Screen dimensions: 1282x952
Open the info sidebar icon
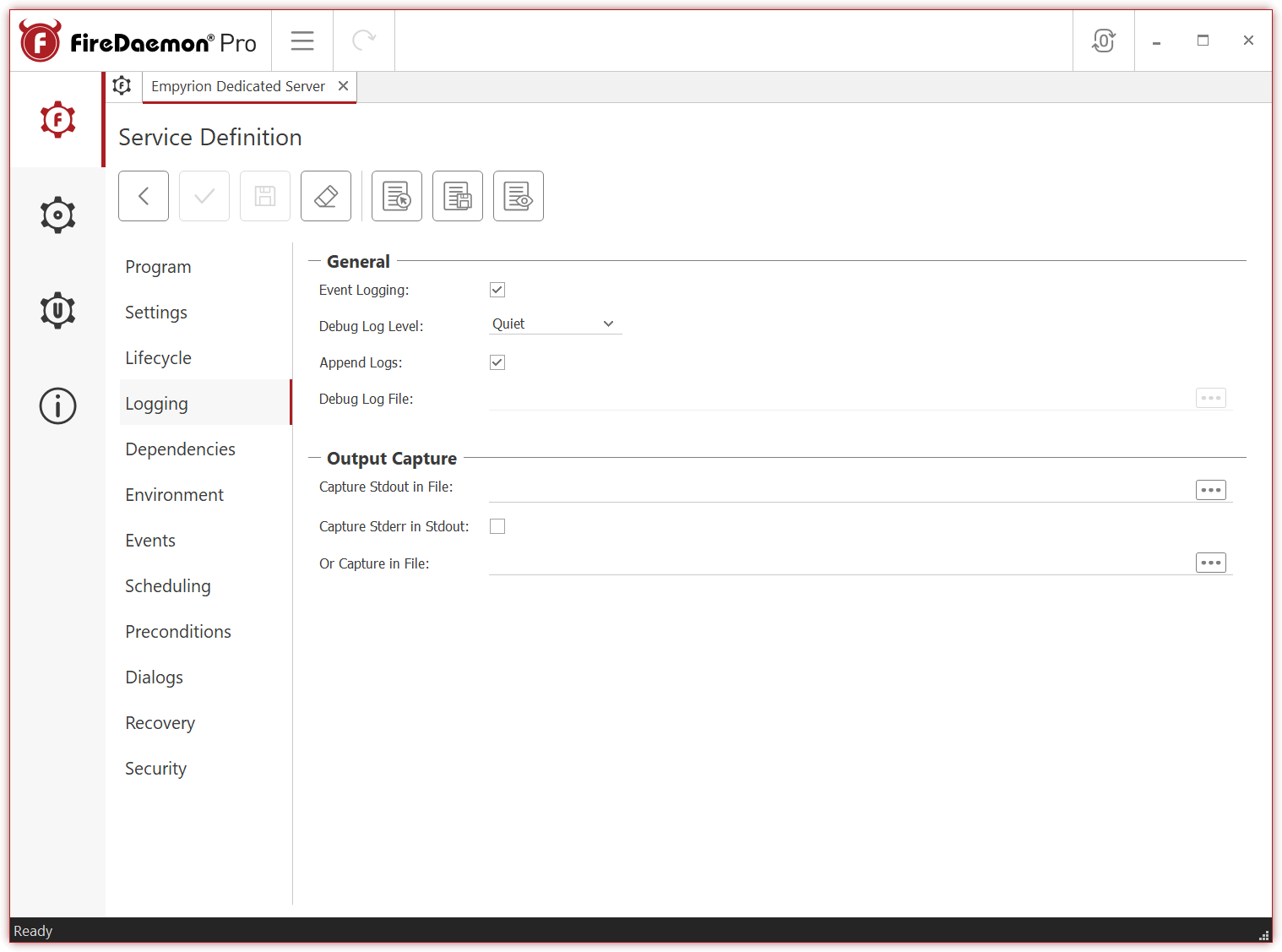pyautogui.click(x=57, y=405)
